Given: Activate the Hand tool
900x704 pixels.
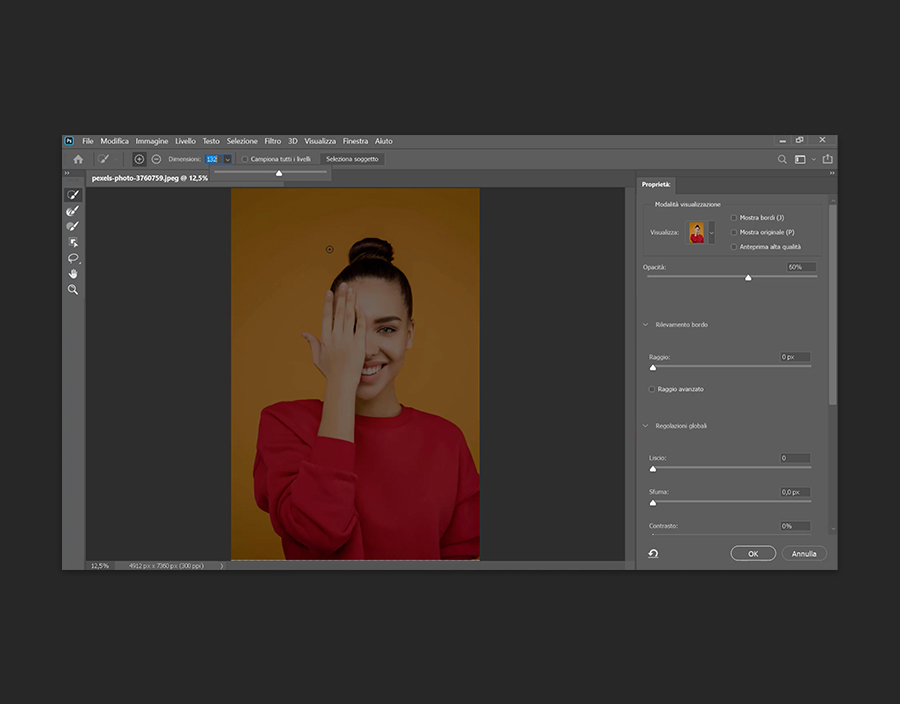Looking at the screenshot, I should 73,273.
